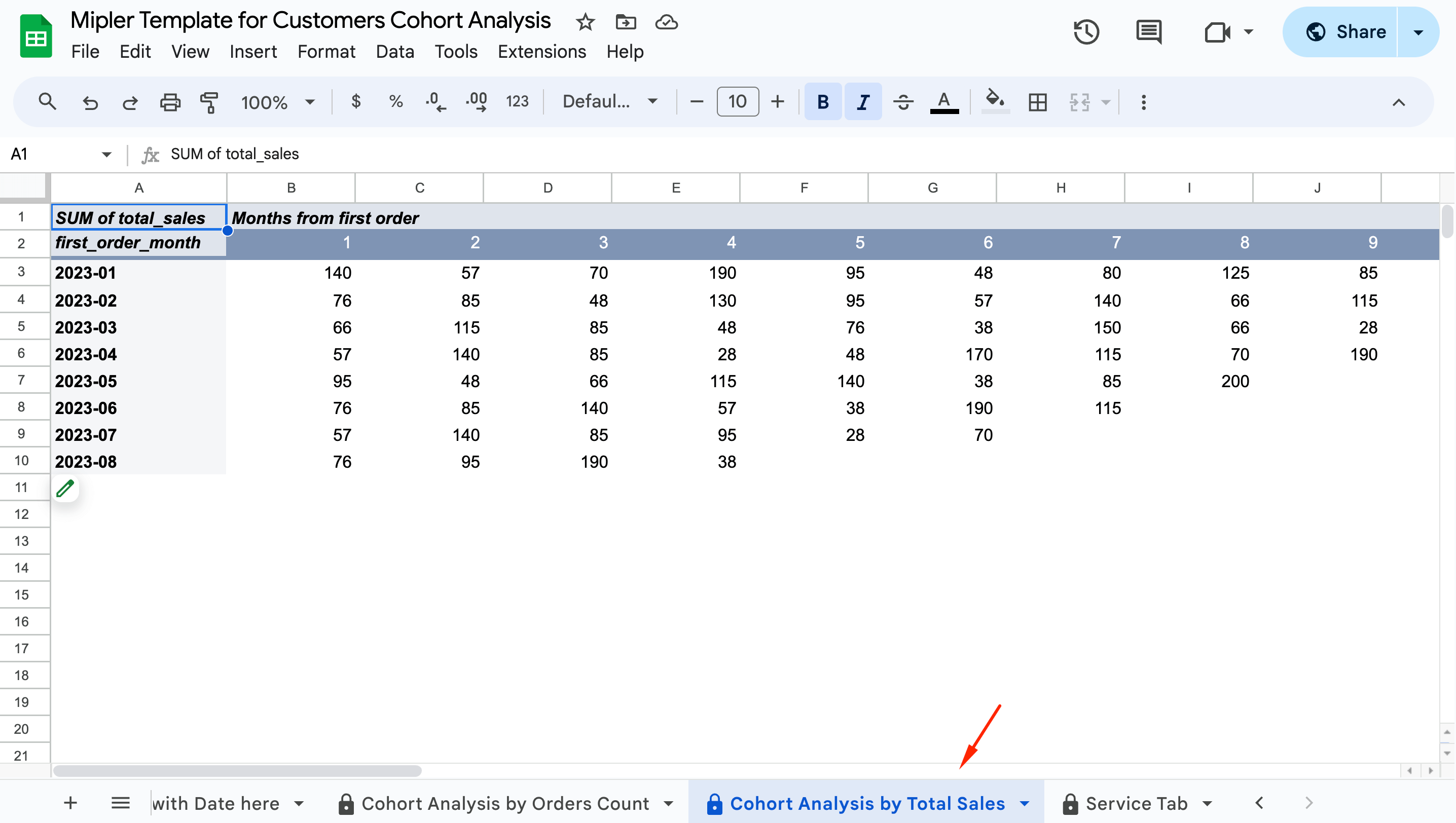Open the comments panel icon
Screen dimensions: 1456x823
pyautogui.click(x=1148, y=31)
